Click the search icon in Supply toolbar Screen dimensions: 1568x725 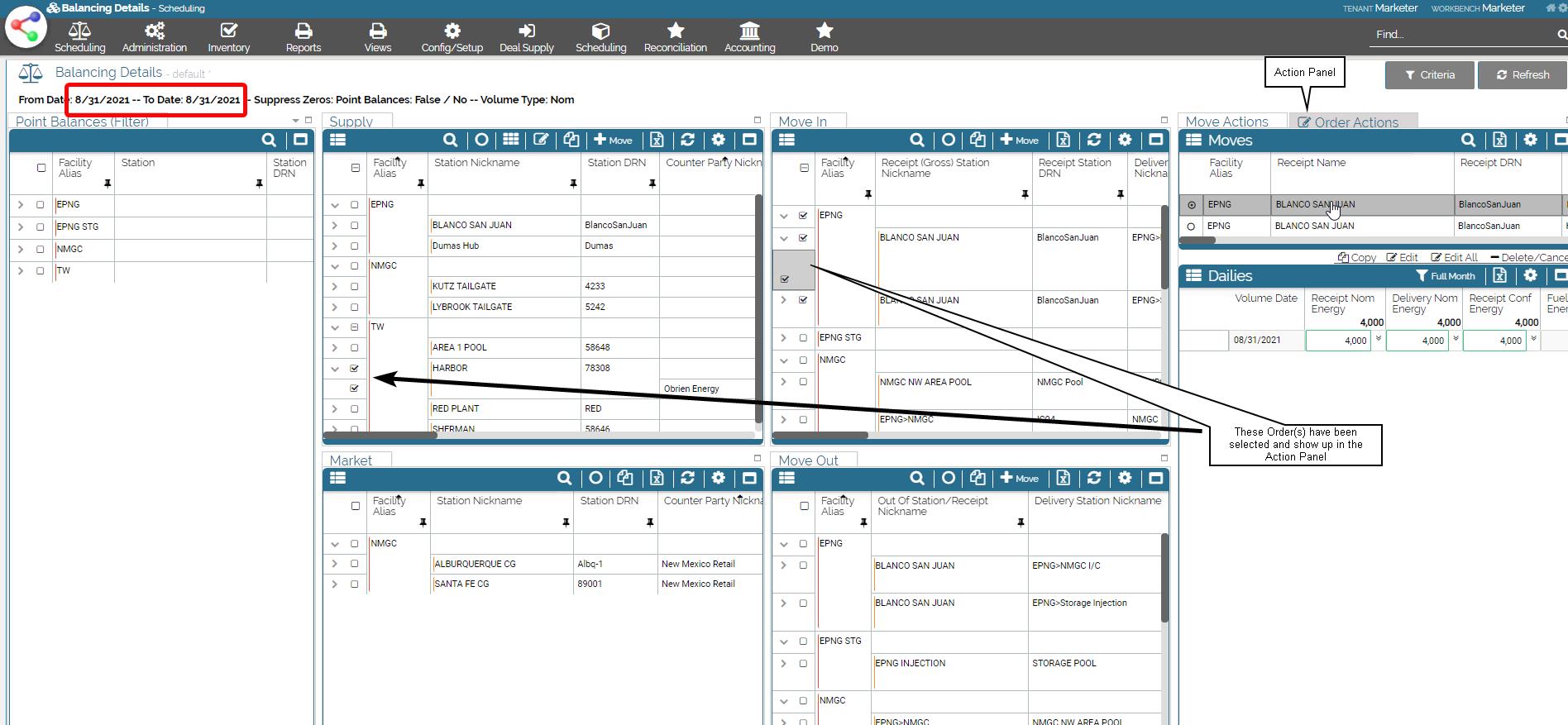[x=450, y=140]
